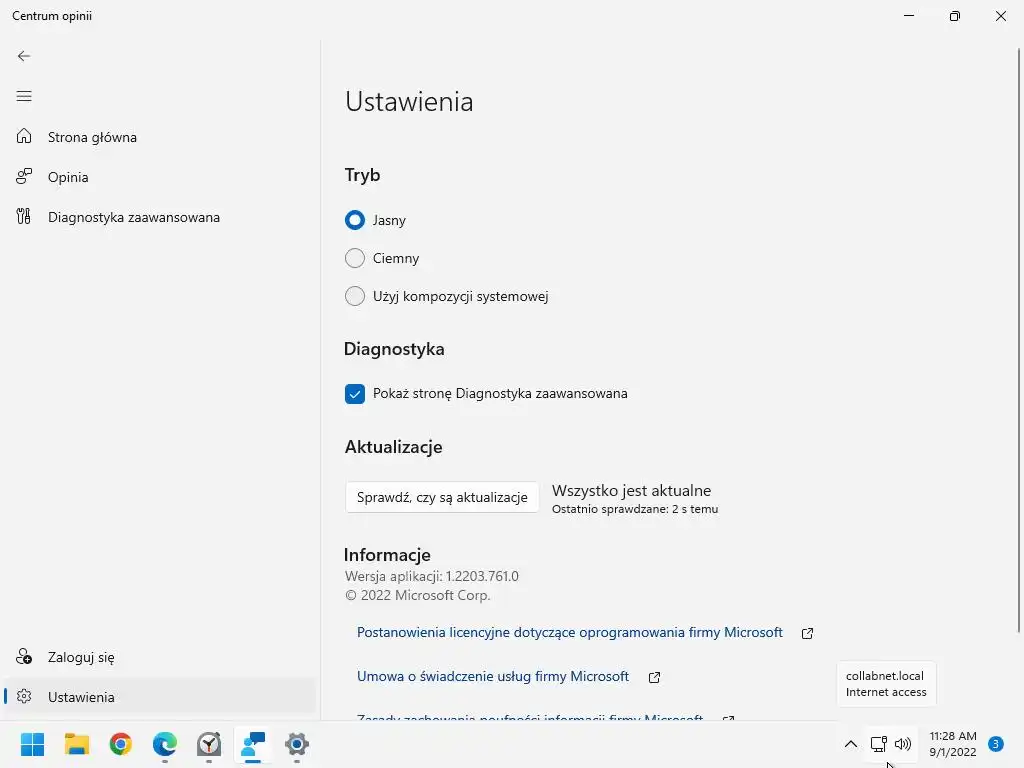
Task: Click the Opinia feedback icon
Action: pyautogui.click(x=24, y=176)
